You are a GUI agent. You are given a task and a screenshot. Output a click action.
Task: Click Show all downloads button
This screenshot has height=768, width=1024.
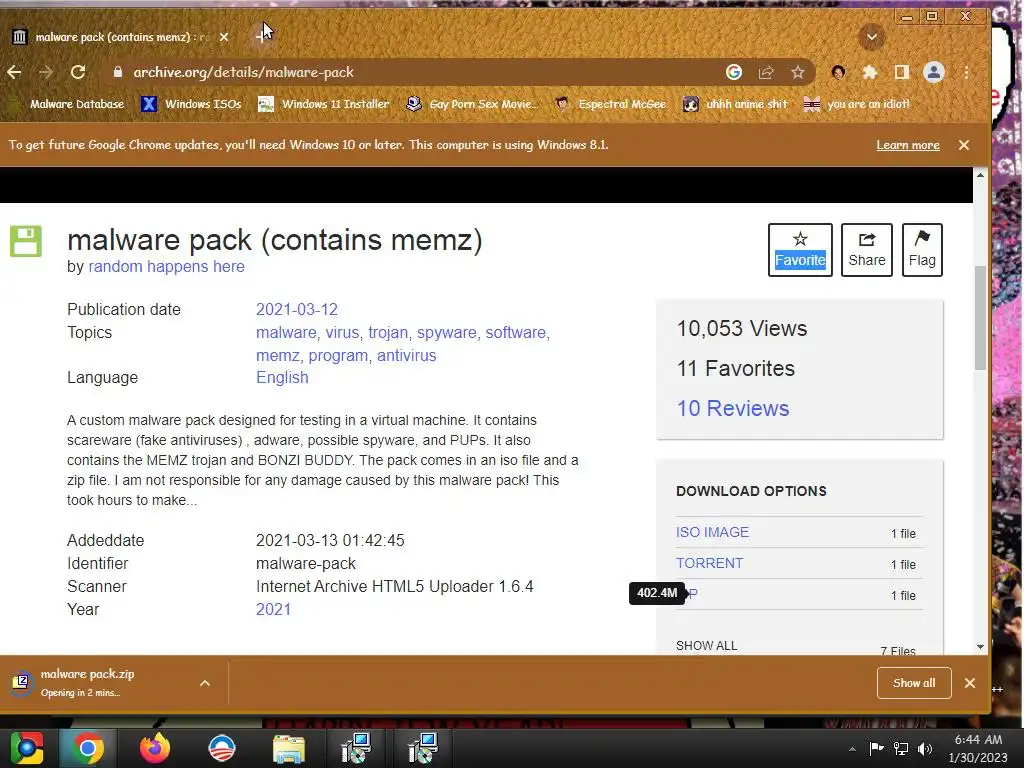click(x=914, y=683)
